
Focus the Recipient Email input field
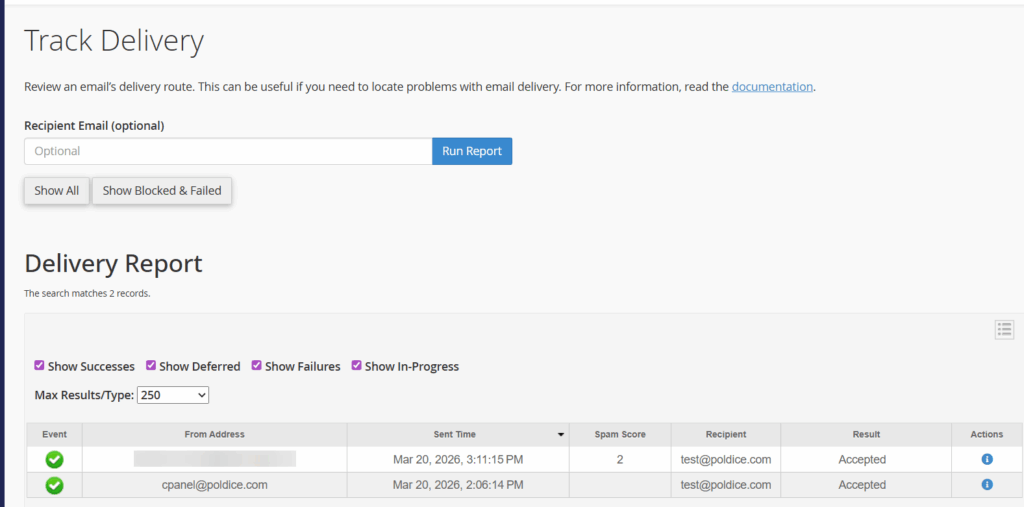[x=228, y=151]
